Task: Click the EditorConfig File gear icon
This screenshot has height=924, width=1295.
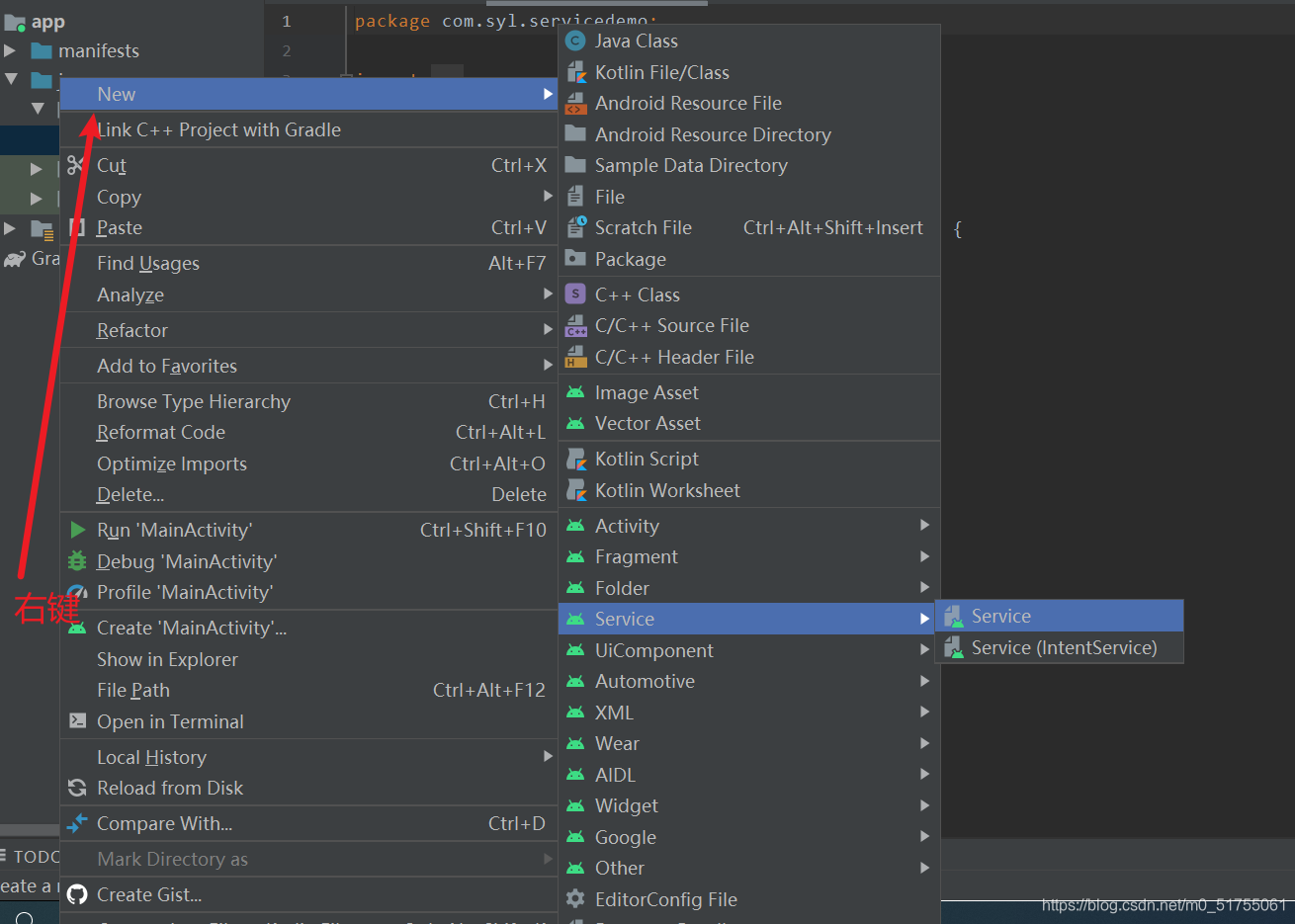Action: pyautogui.click(x=575, y=899)
